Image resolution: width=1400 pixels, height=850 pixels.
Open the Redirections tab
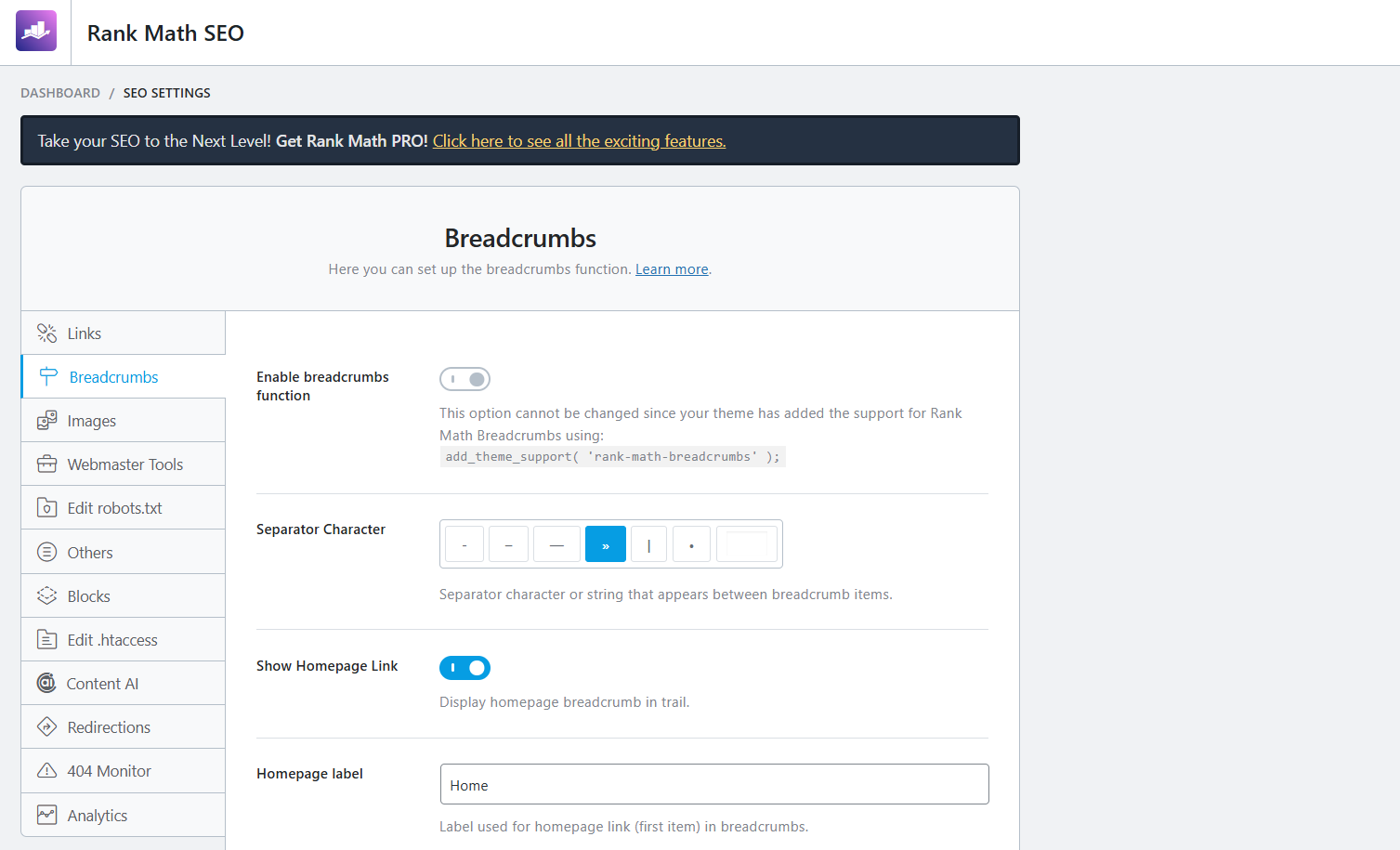point(123,726)
